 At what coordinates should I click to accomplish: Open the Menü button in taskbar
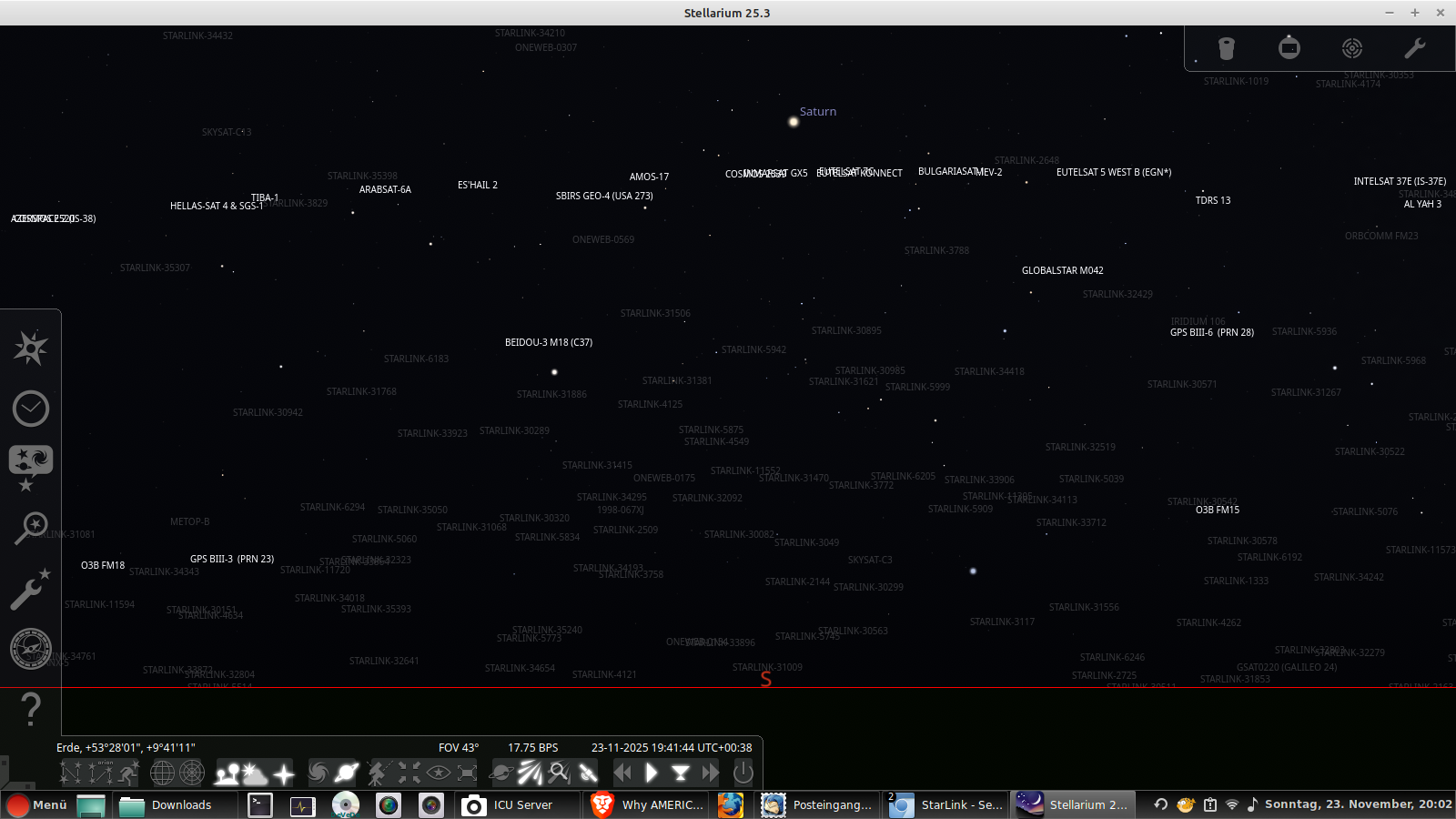click(37, 805)
